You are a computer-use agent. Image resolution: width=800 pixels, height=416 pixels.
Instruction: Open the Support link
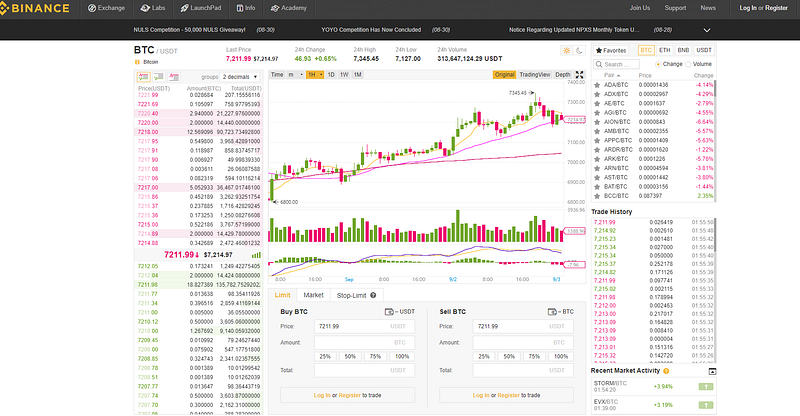675,8
